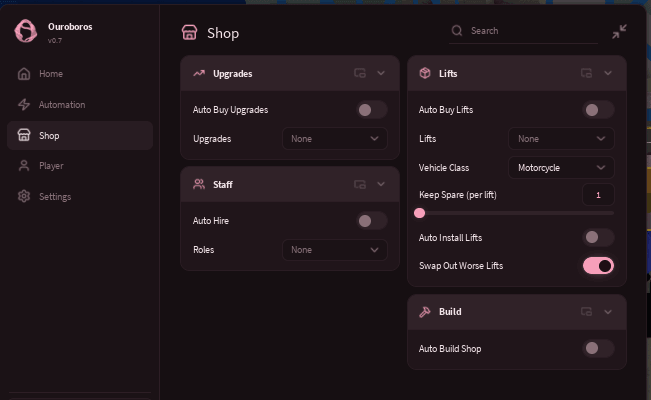Screen dimensions: 651x400
Task: Click the magnifier icon in search bar
Action: tap(457, 31)
